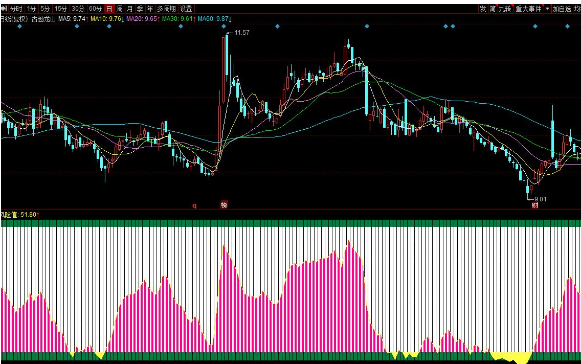Select the 日 daily period tab

tap(109, 9)
